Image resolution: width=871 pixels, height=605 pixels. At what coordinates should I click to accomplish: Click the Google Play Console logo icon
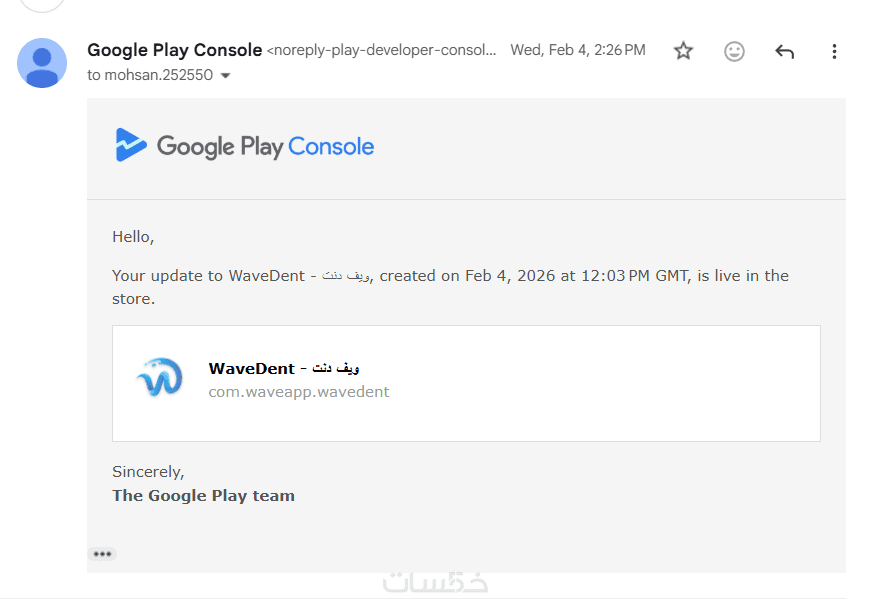coord(131,146)
